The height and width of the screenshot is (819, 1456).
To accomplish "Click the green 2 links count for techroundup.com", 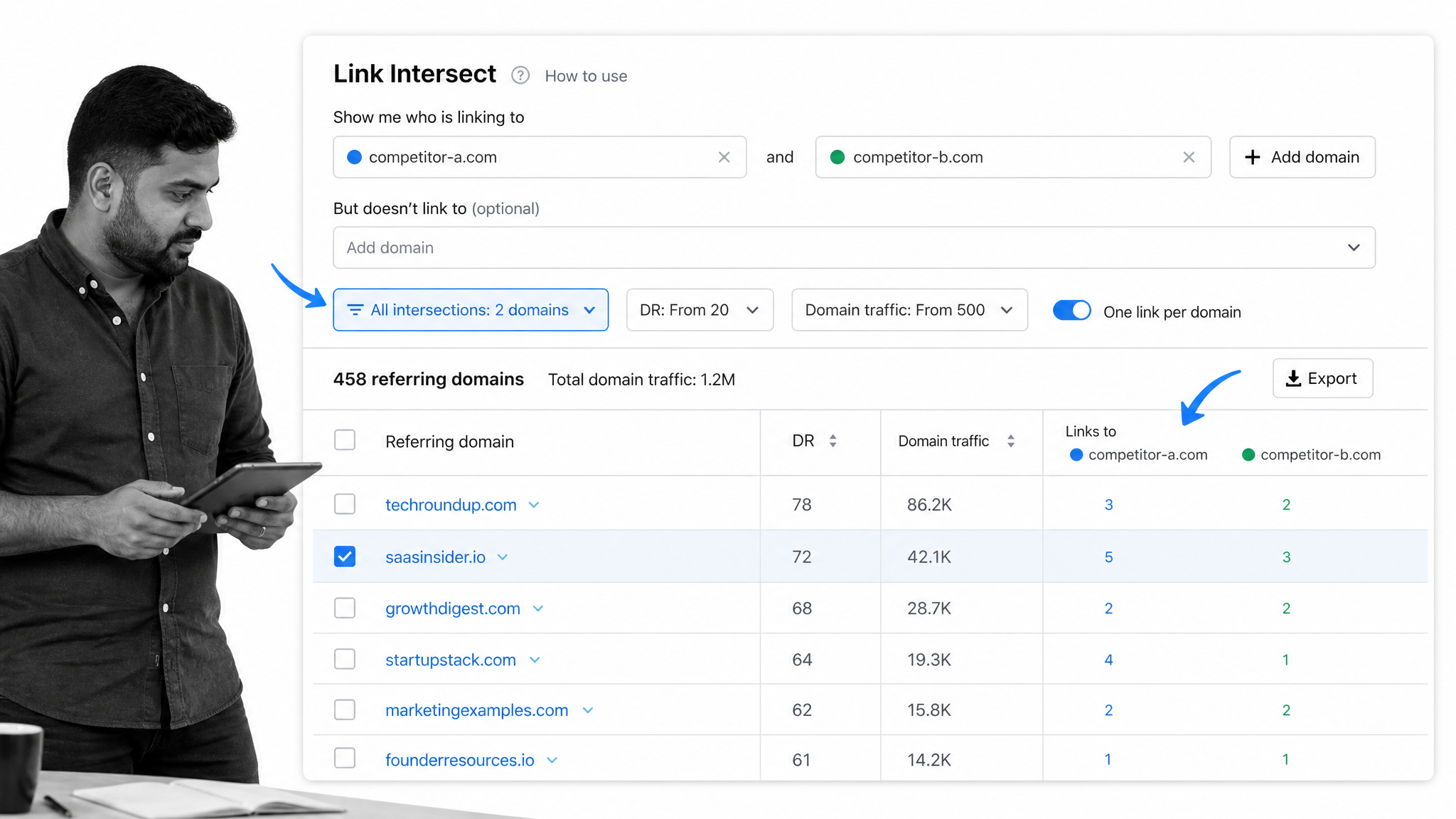I will 1286,505.
